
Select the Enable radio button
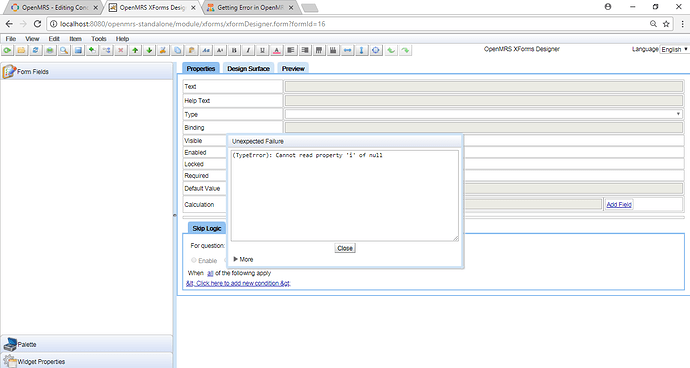pos(194,260)
